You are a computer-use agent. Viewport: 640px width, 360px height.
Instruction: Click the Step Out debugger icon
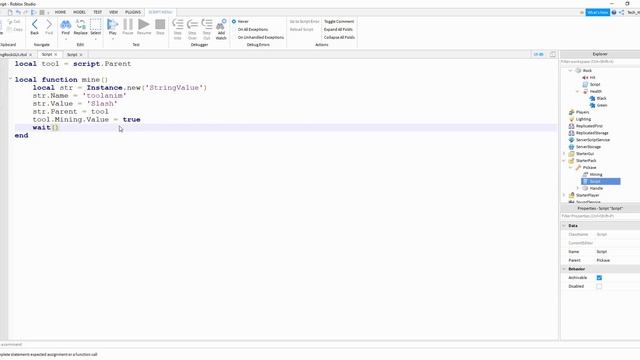pyautogui.click(x=207, y=29)
